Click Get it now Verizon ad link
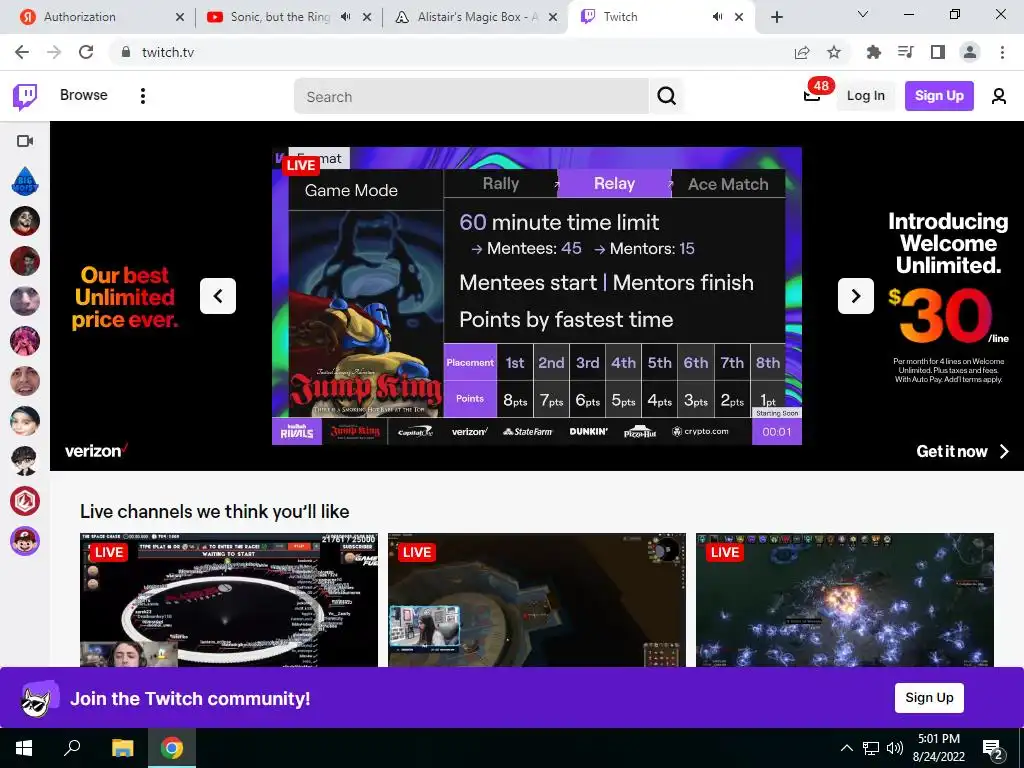1024x768 pixels. coord(963,451)
